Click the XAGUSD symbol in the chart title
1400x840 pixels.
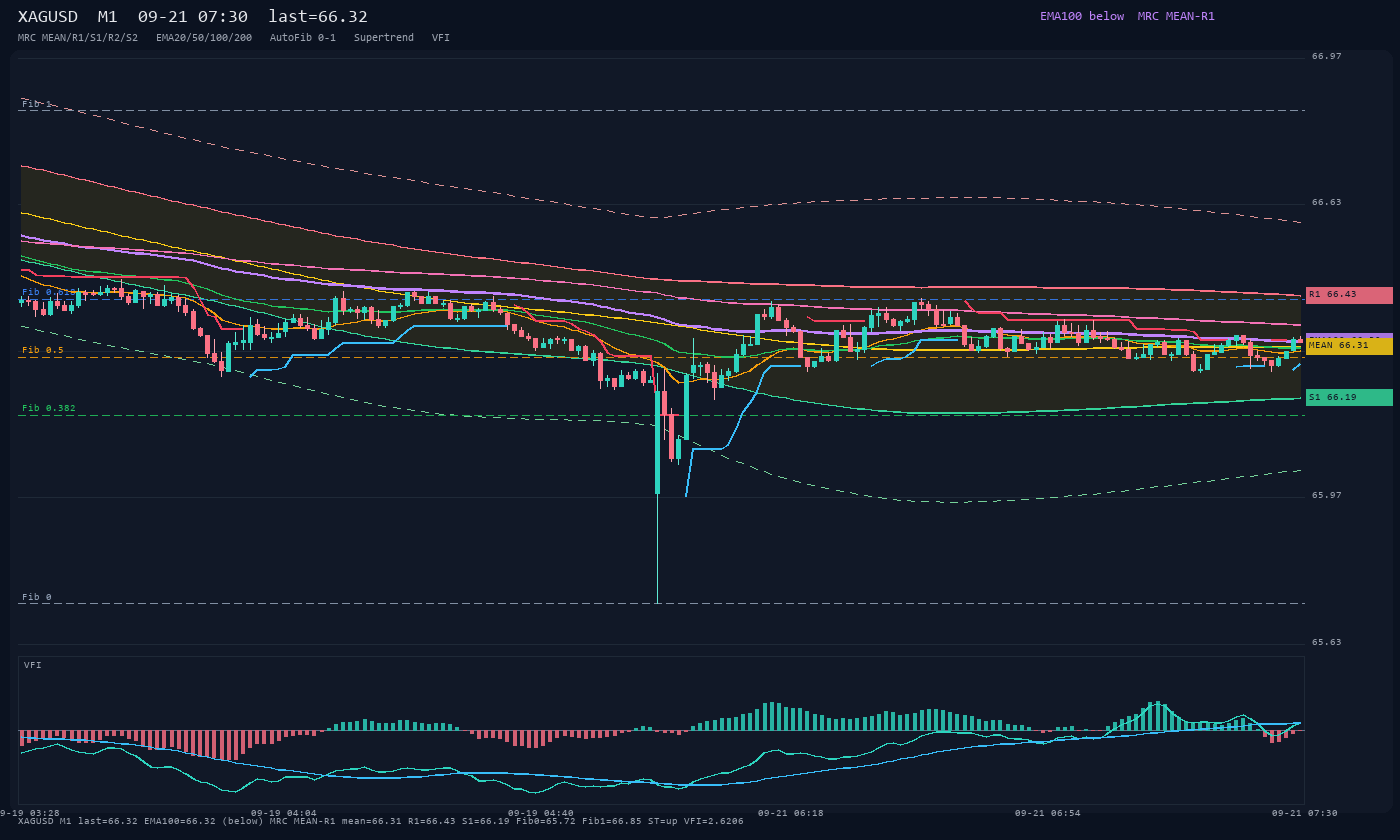pyautogui.click(x=48, y=17)
